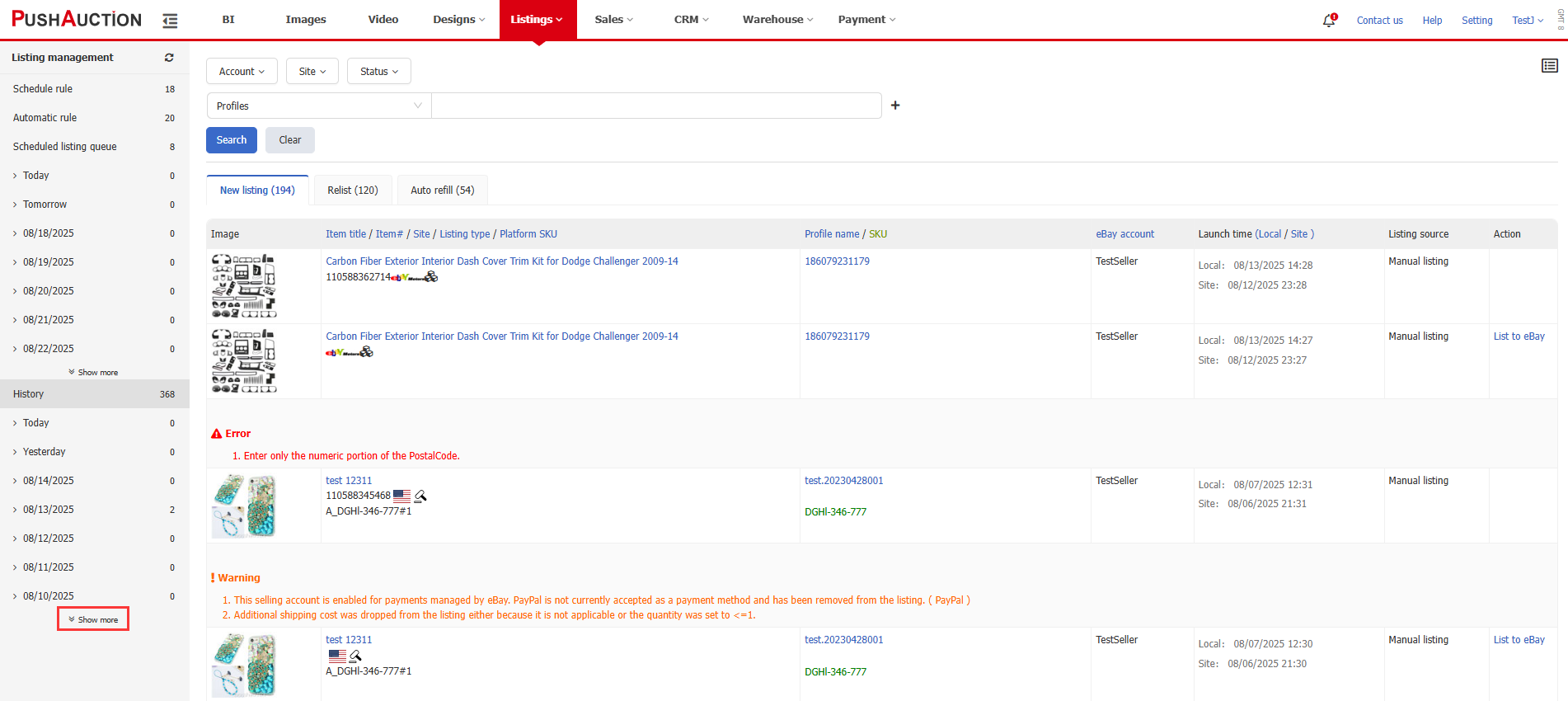Click the US flag icon next to 110588345468
The height and width of the screenshot is (701, 1568).
[401, 496]
